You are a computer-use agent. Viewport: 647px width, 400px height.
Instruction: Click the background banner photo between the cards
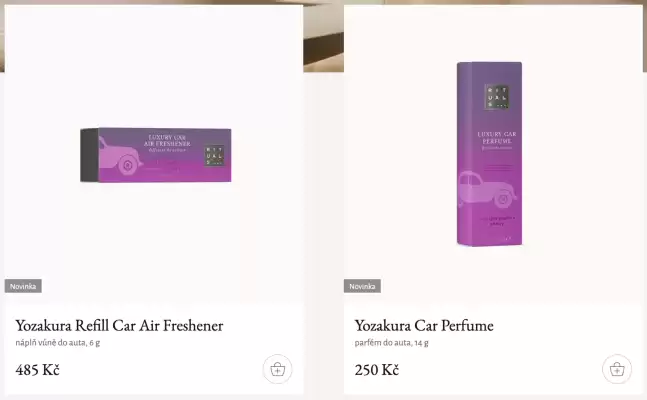pos(324,36)
